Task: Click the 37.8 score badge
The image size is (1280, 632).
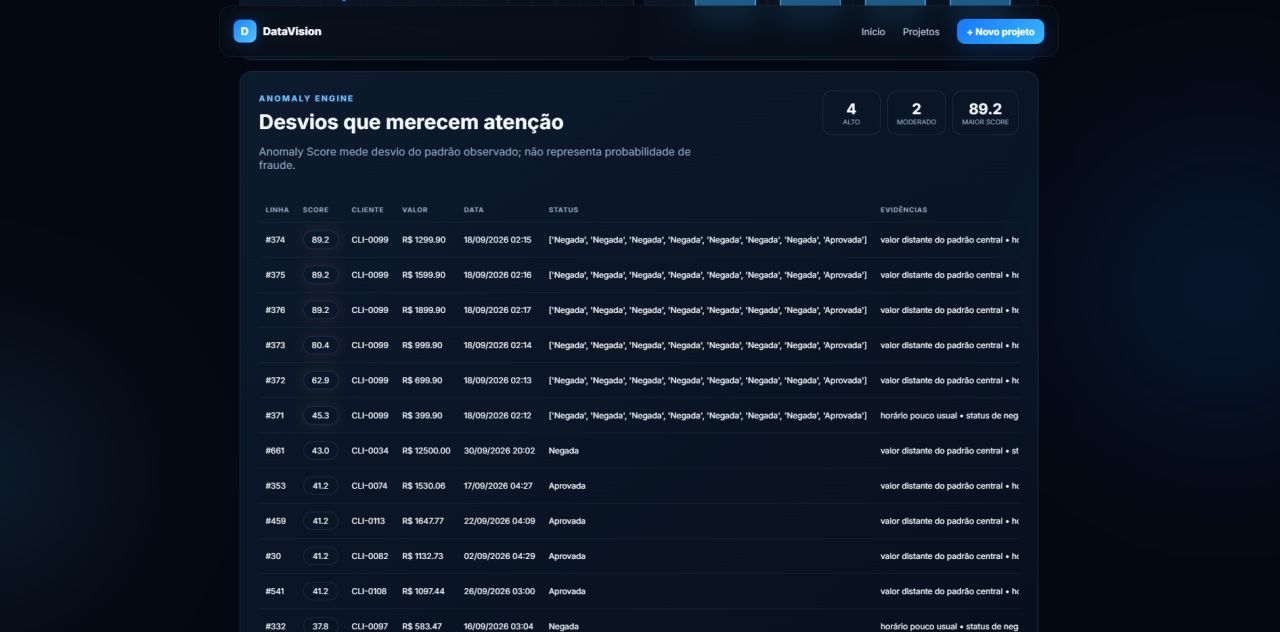Action: coord(320,626)
